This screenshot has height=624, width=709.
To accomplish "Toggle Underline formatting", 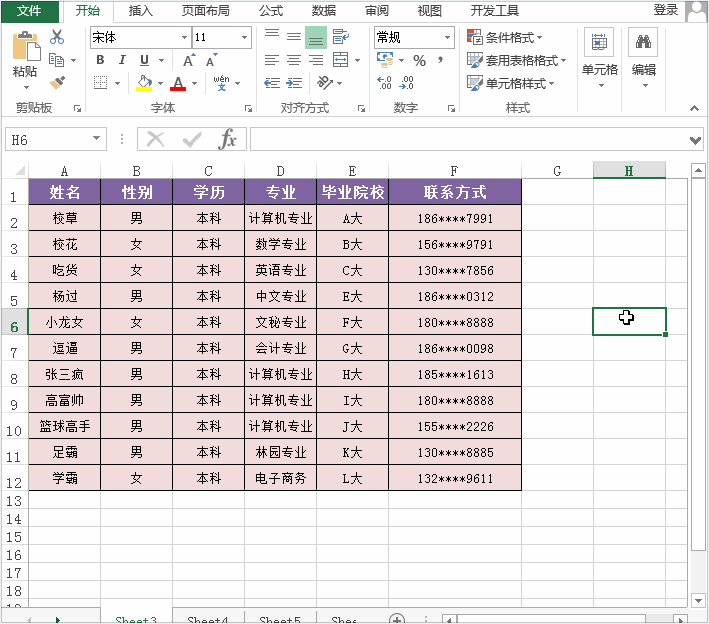I will click(x=144, y=60).
